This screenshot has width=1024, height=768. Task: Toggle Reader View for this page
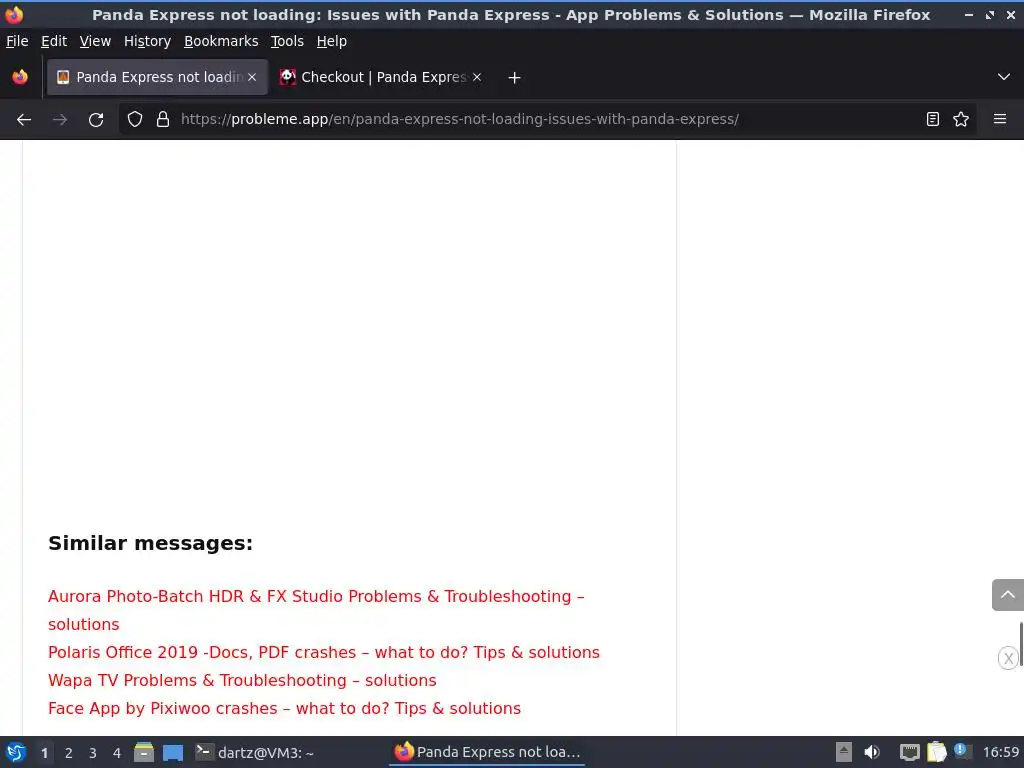[933, 119]
